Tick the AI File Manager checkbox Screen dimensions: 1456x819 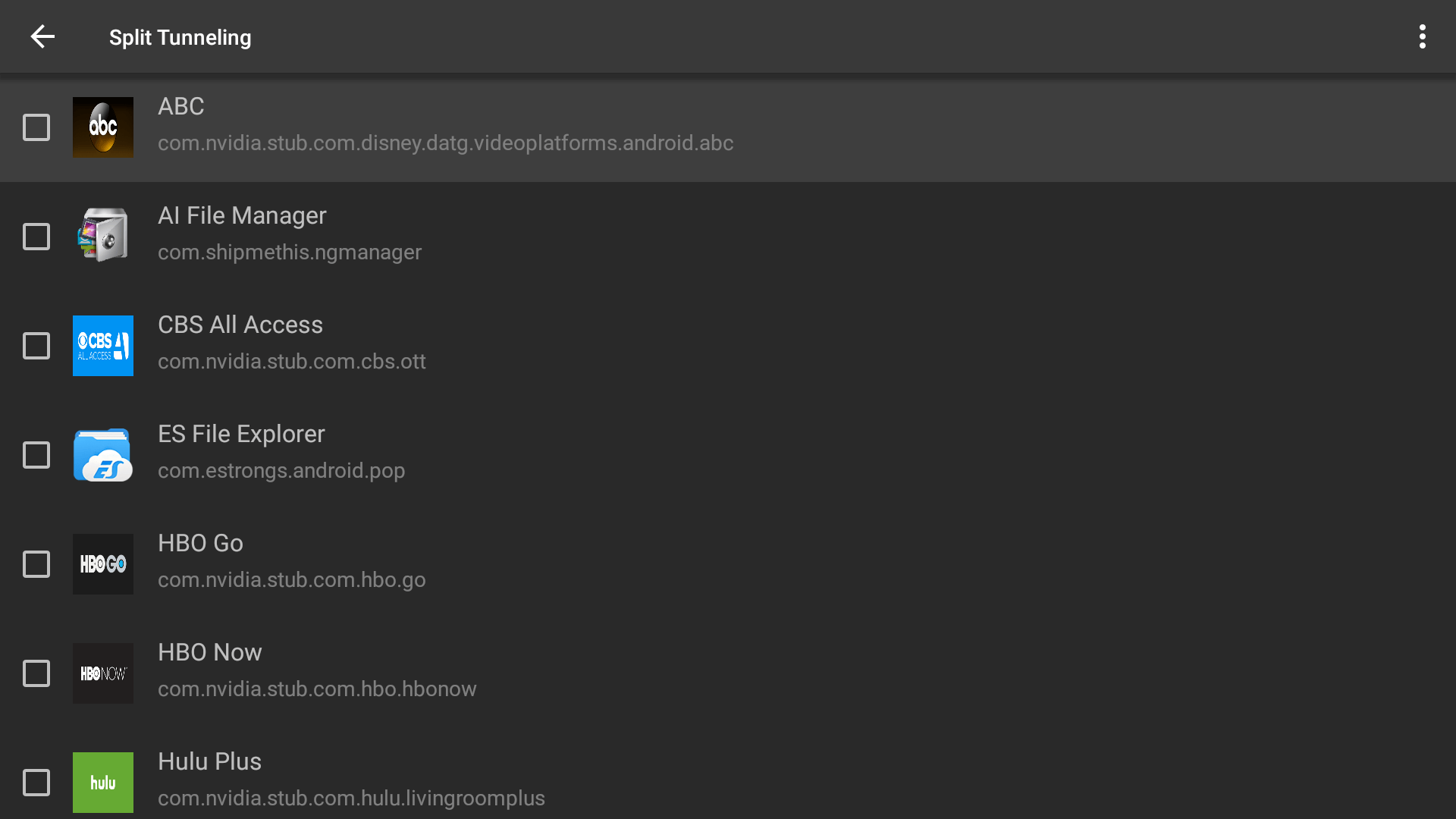point(36,237)
